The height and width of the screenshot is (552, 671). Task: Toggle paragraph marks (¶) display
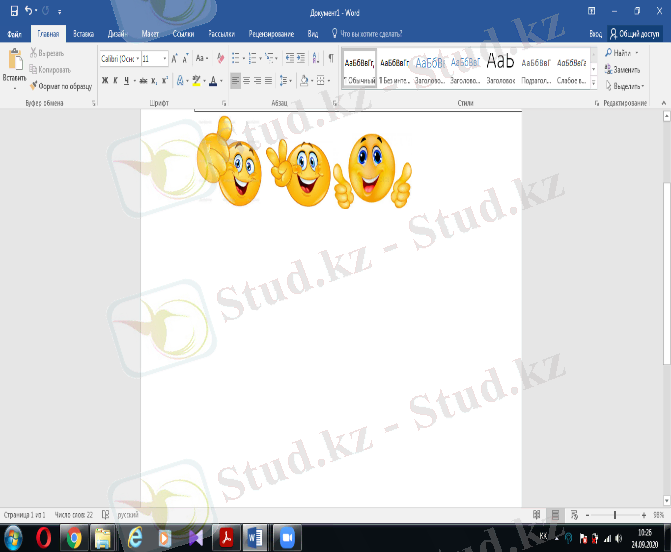[x=331, y=59]
